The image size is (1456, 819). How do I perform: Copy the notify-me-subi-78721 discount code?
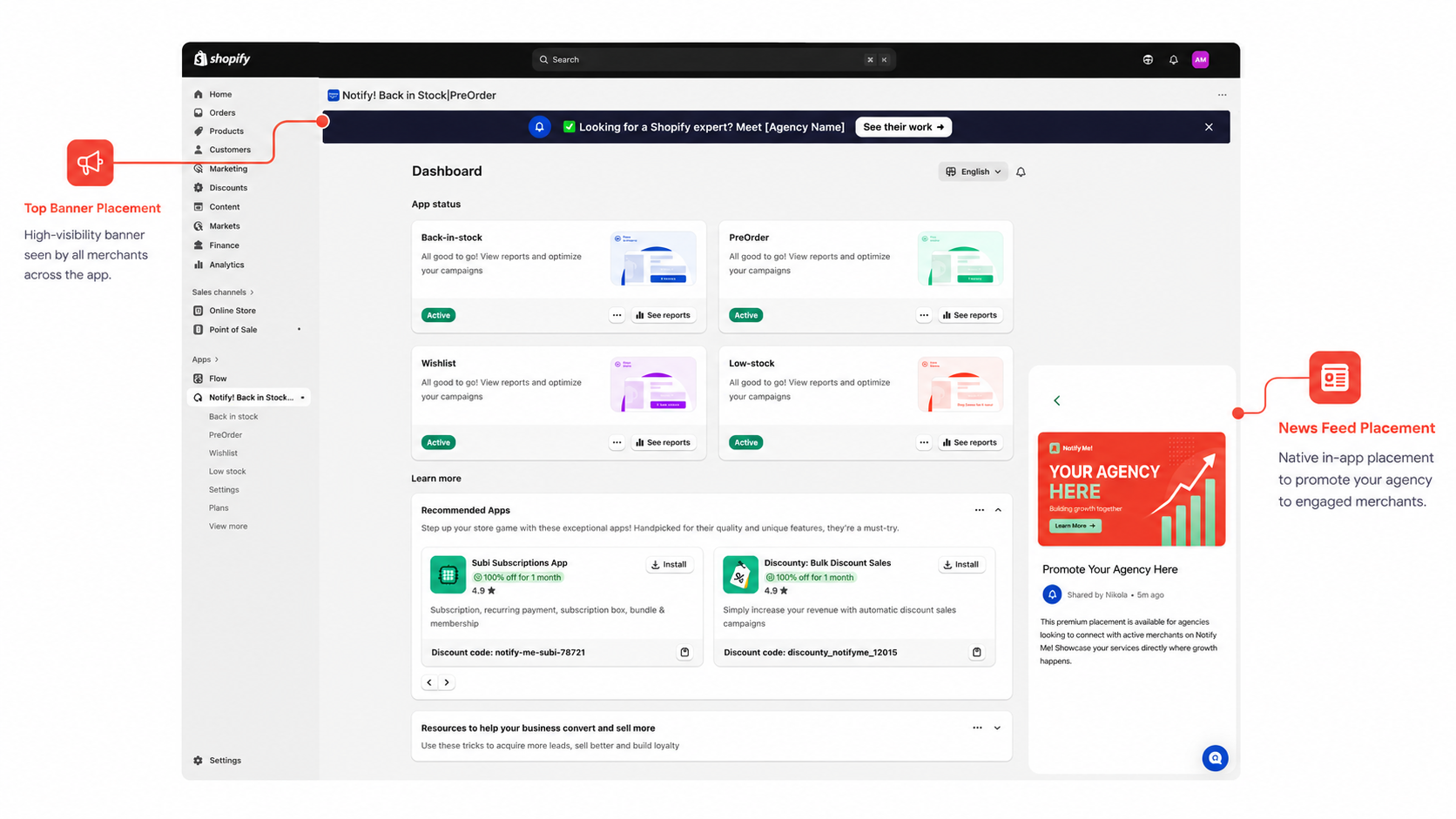click(x=684, y=652)
